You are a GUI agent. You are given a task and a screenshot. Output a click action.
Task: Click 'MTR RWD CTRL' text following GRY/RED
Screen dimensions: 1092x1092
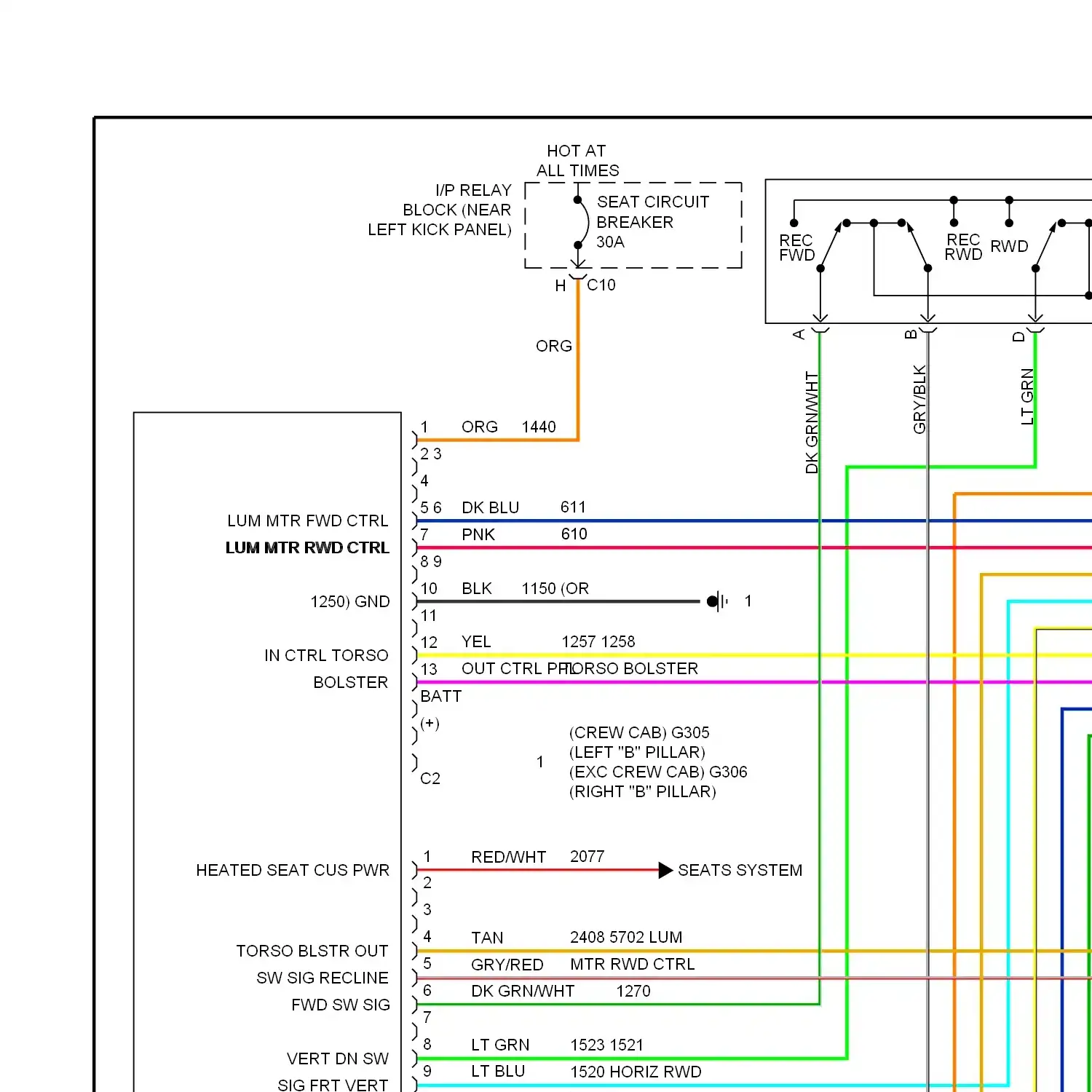(633, 965)
